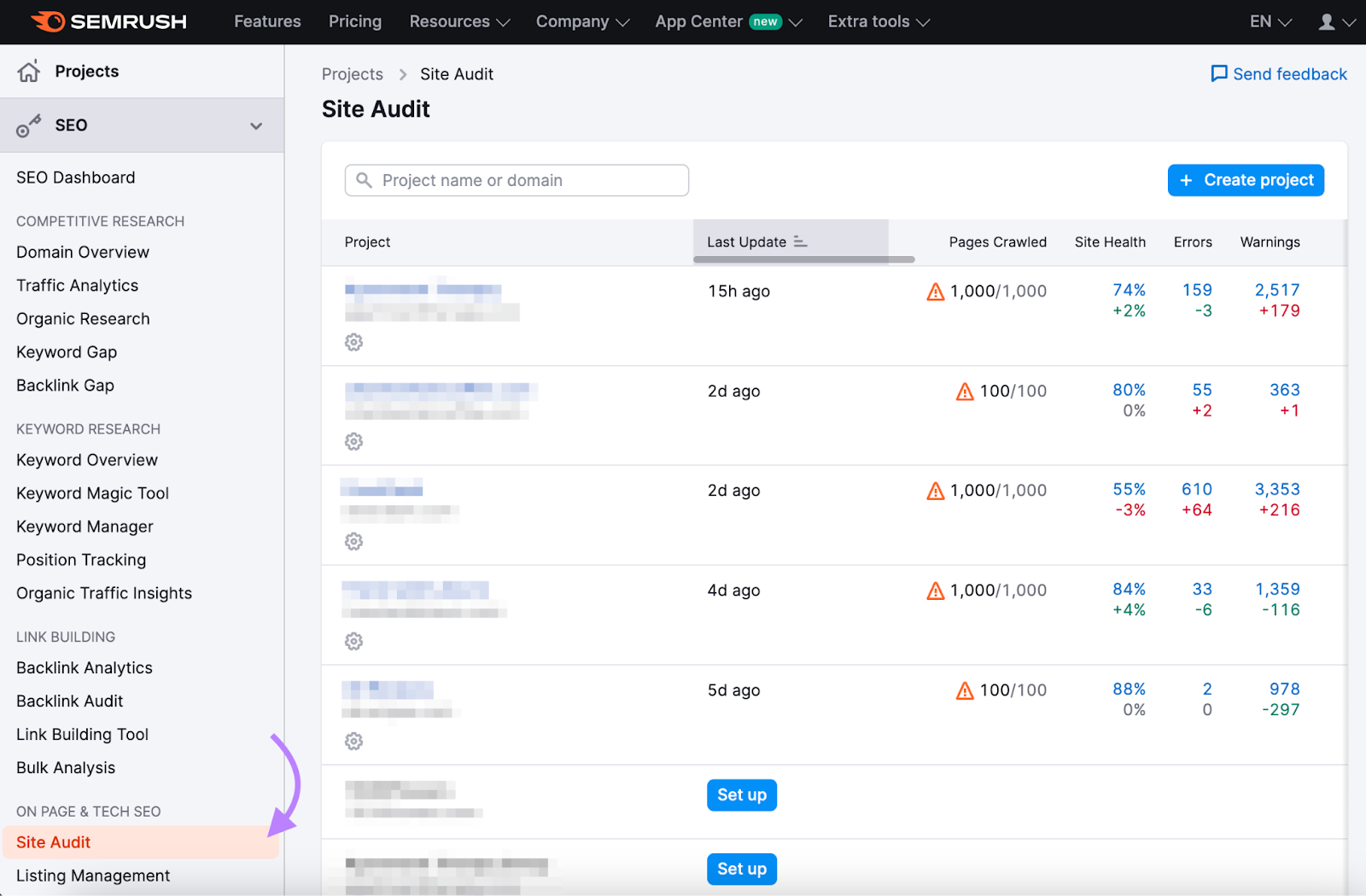Image resolution: width=1366 pixels, height=896 pixels.
Task: Select the Pricing menu item
Action: [355, 21]
